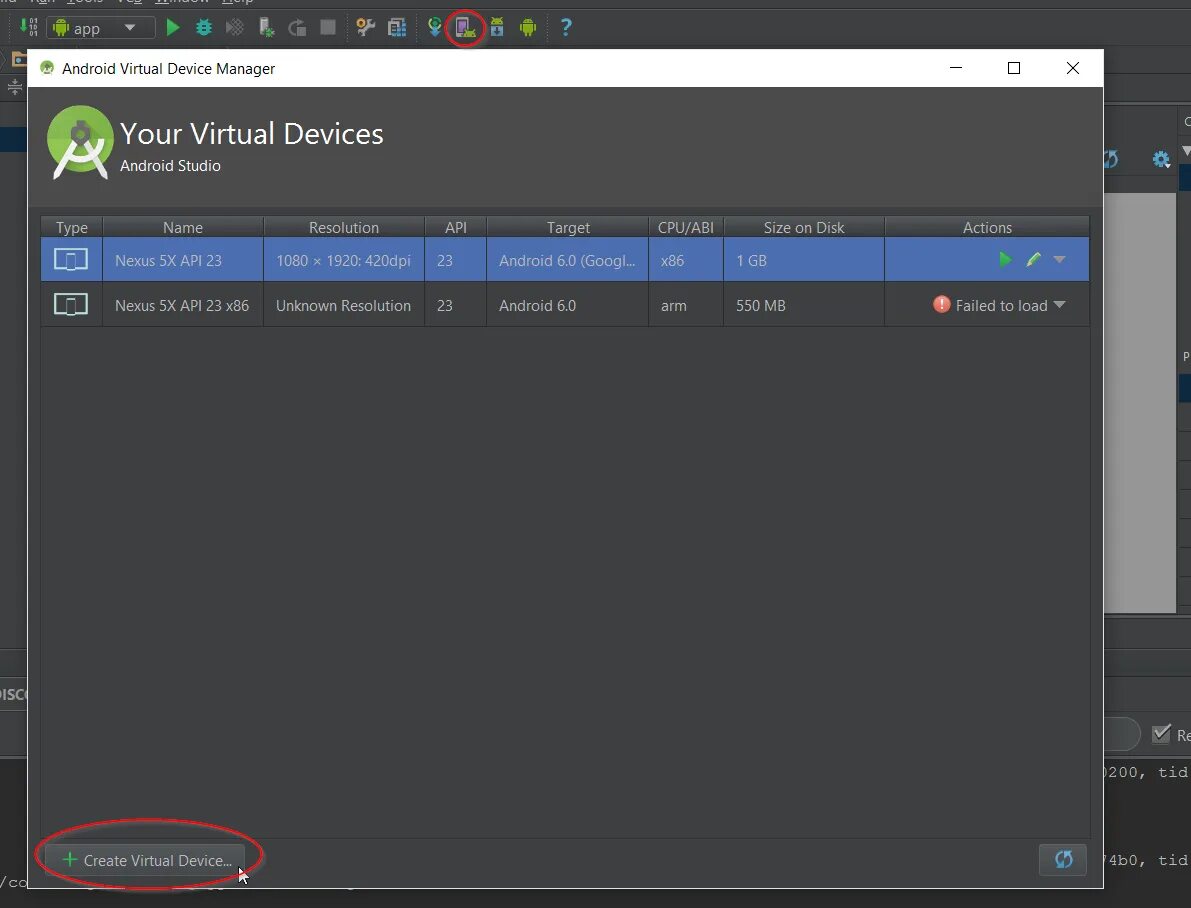The height and width of the screenshot is (908, 1191).
Task: Minimize the Android Virtual Device Manager window
Action: [956, 68]
